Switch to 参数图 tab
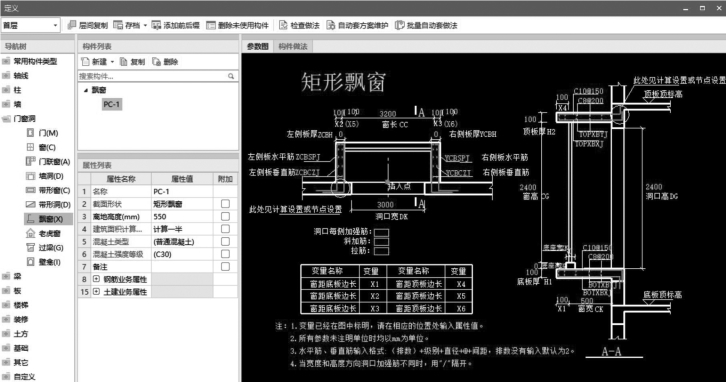Screen dimensions: 726x382 tap(257, 46)
